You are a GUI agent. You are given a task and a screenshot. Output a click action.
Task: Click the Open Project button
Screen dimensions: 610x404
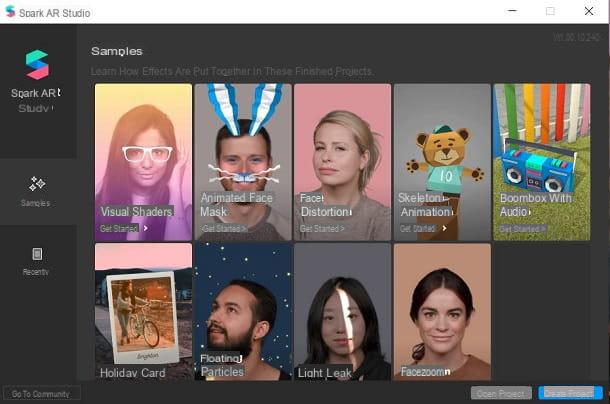(501, 393)
